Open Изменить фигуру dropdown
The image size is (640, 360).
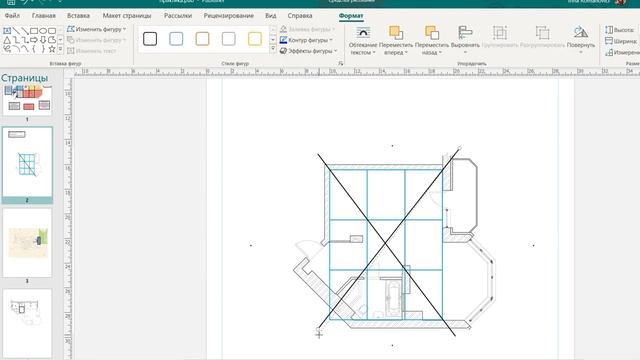coord(96,29)
